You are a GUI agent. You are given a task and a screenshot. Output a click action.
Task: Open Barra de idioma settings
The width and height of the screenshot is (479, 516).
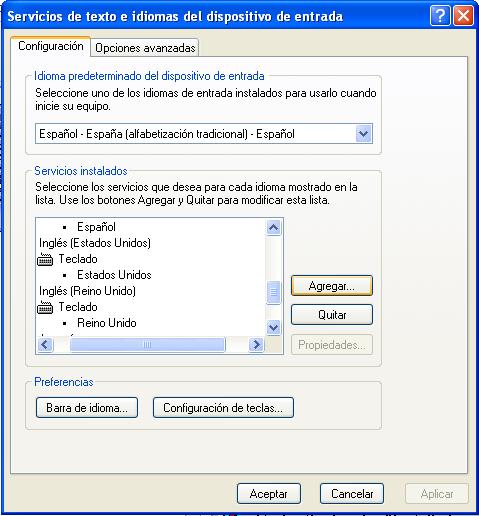[87, 408]
